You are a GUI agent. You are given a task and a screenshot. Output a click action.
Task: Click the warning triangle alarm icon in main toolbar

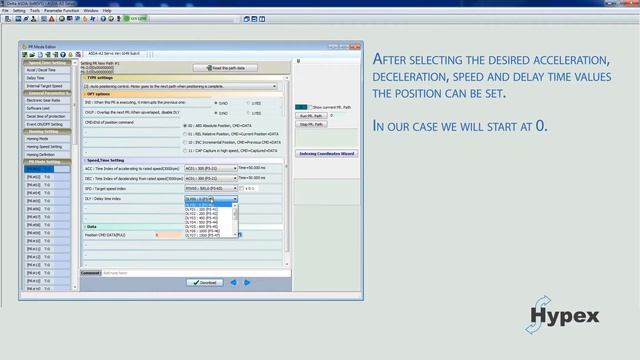point(51,19)
